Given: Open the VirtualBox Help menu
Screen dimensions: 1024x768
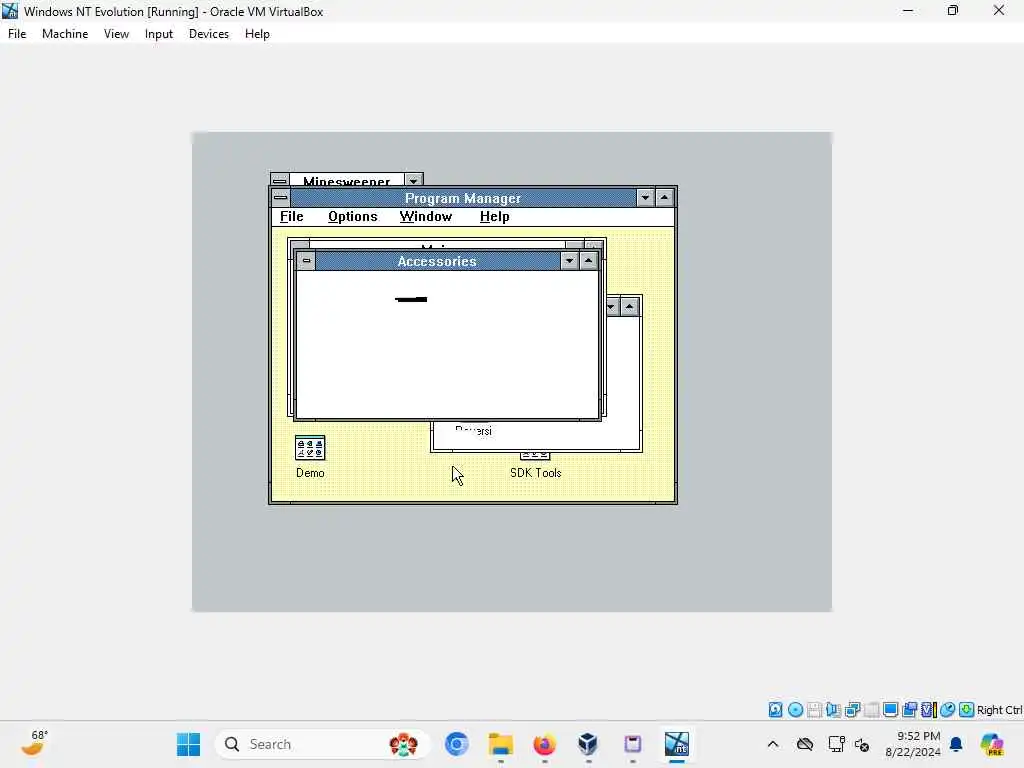Looking at the screenshot, I should (257, 34).
